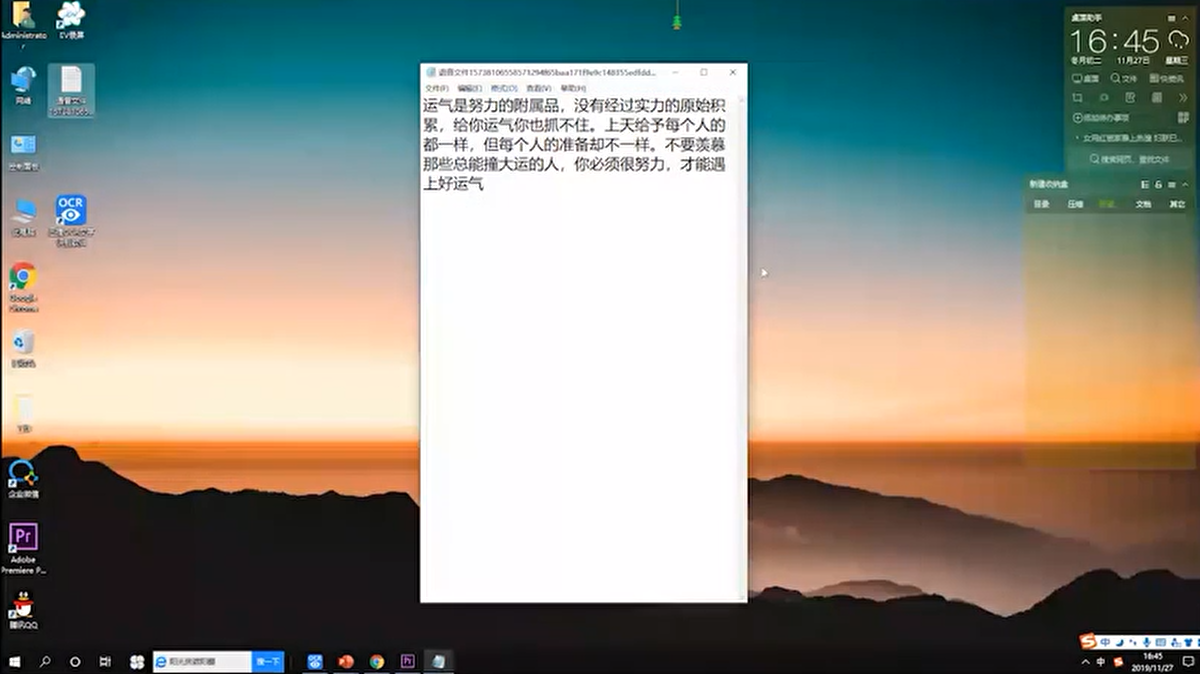Screen dimensions: 1200x674
Task: Select the 企业微信 desktop icon
Action: click(x=23, y=478)
